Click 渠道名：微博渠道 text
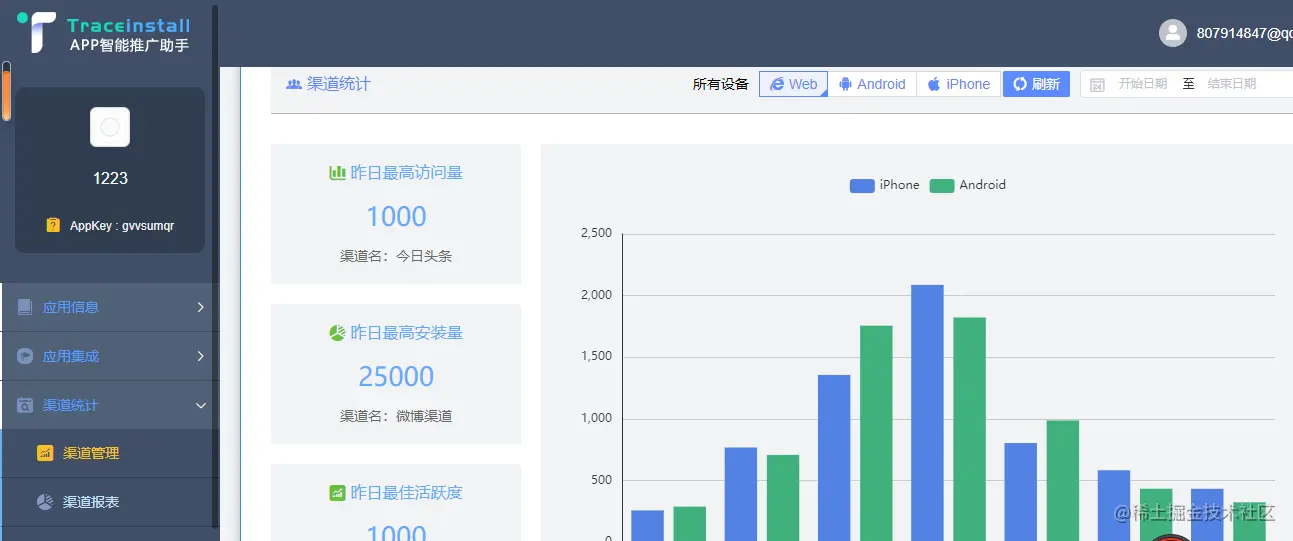The image size is (1293, 541). [396, 416]
